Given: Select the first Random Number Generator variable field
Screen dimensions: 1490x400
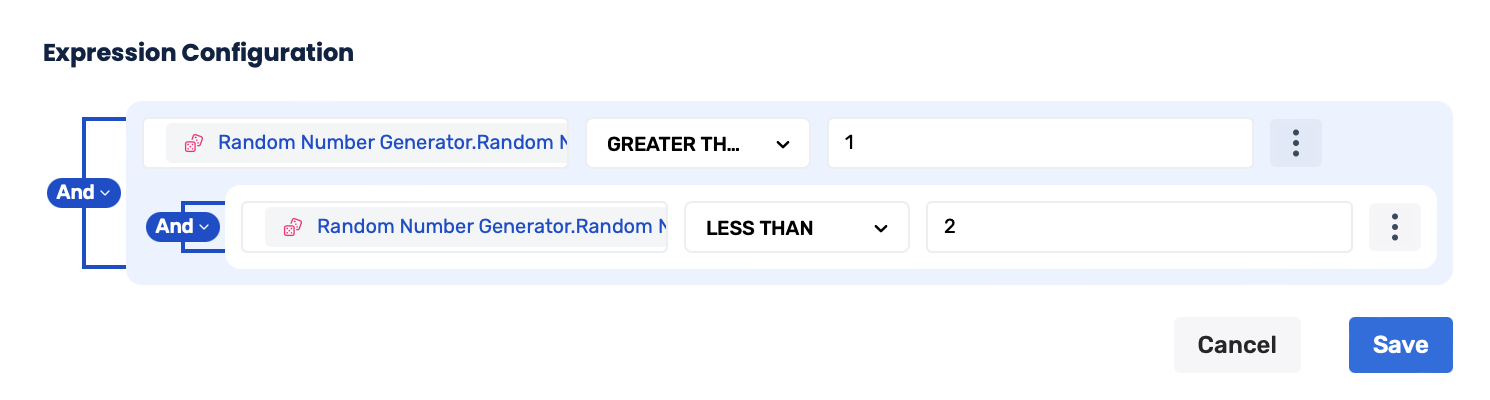Looking at the screenshot, I should tap(390, 143).
